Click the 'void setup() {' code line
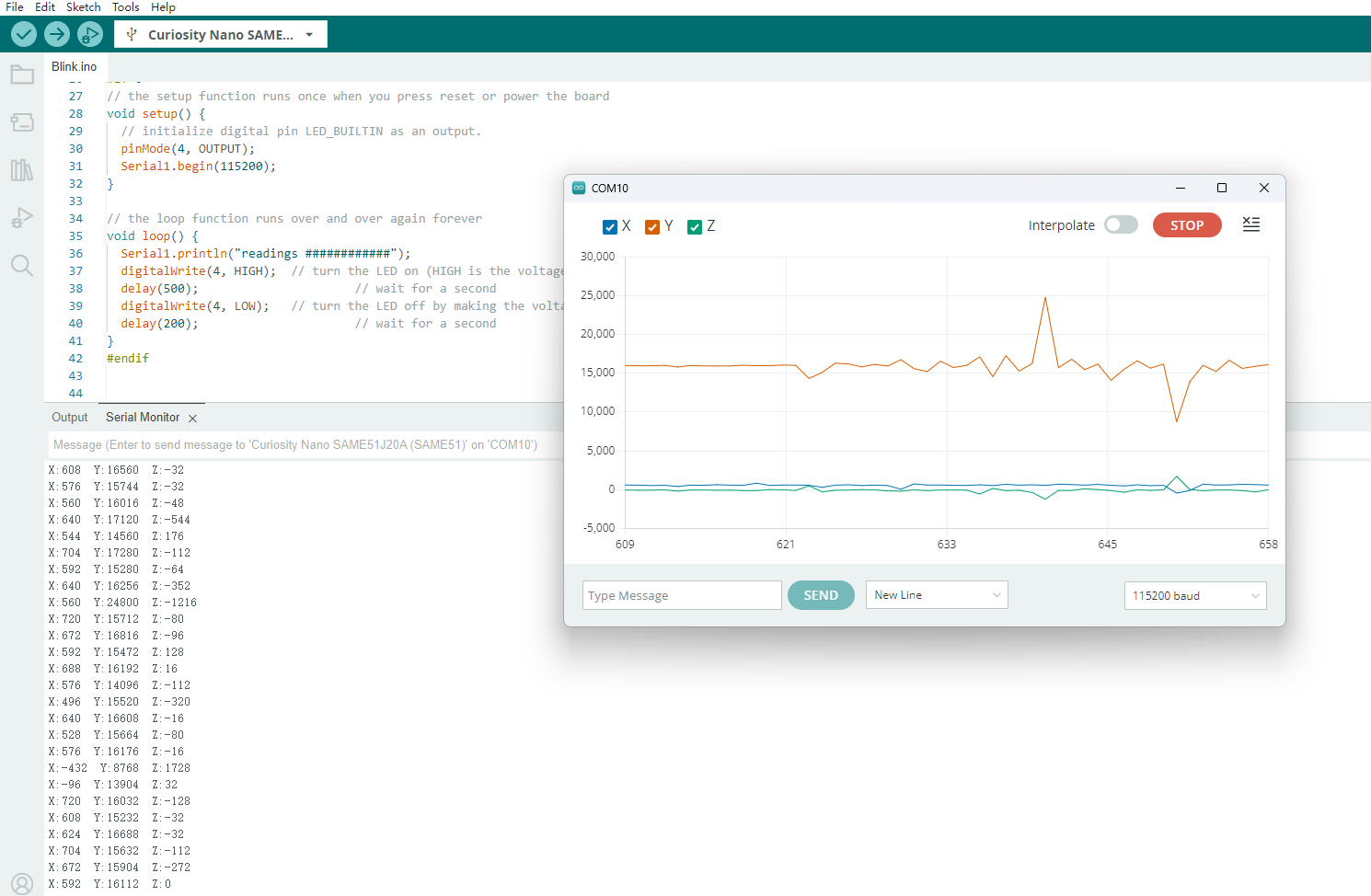Viewport: 1371px width, 896px height. 156,114
